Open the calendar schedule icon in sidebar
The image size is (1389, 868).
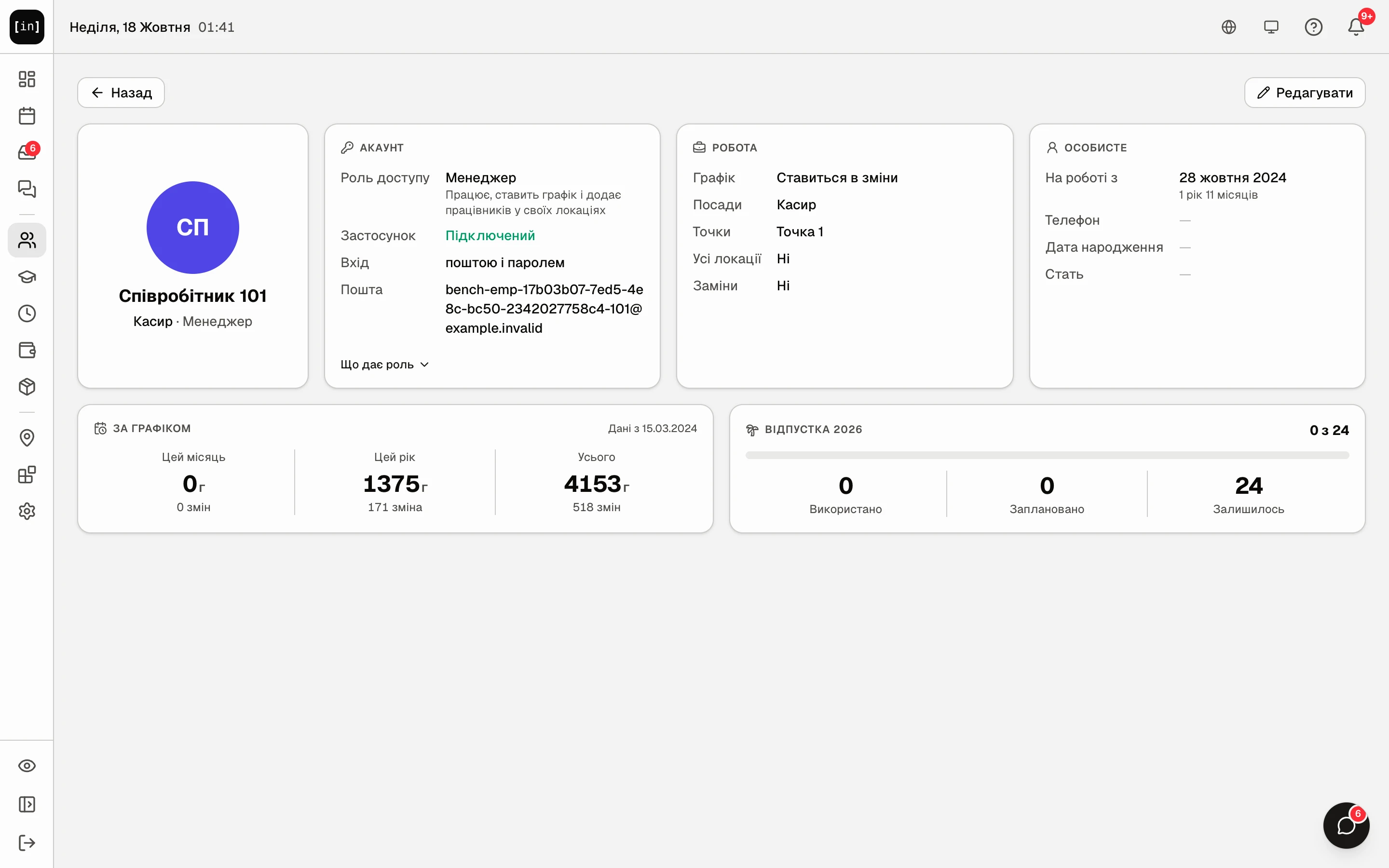click(x=27, y=115)
